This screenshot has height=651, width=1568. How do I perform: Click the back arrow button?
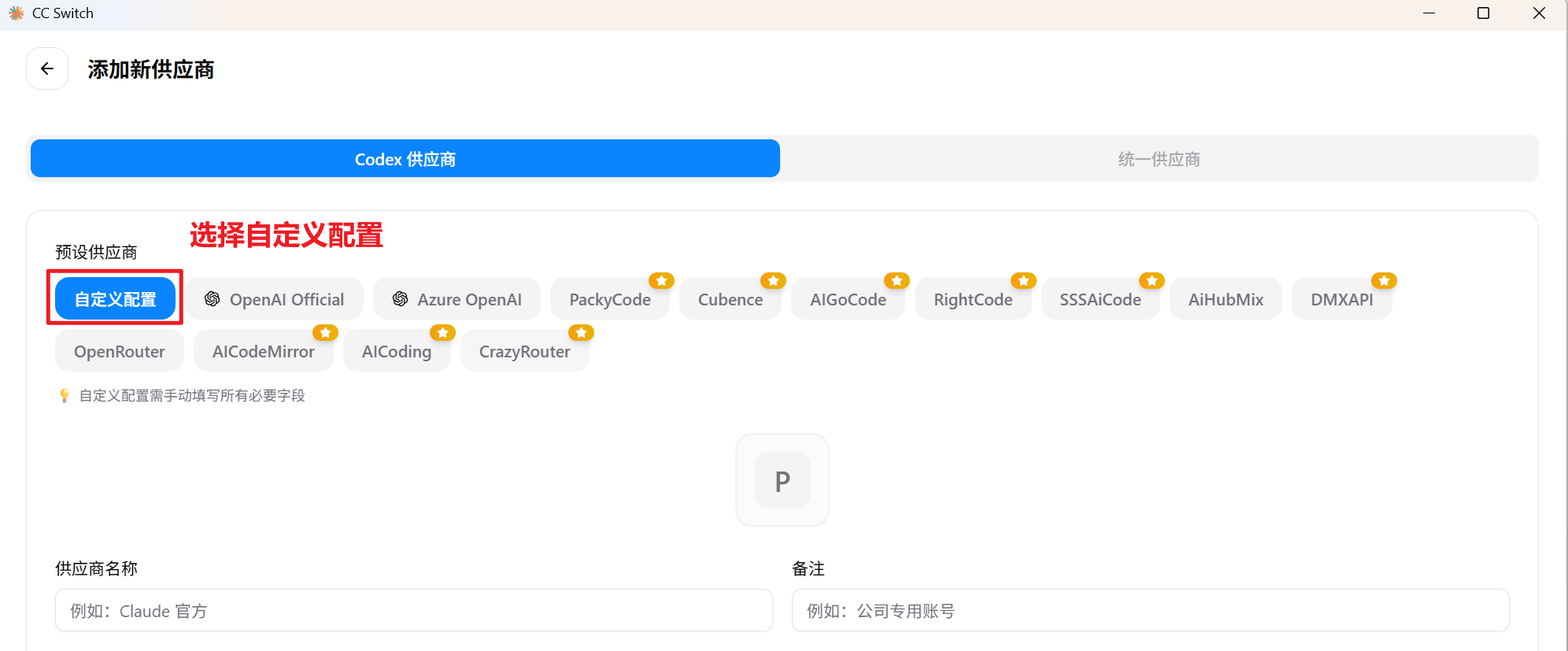47,68
